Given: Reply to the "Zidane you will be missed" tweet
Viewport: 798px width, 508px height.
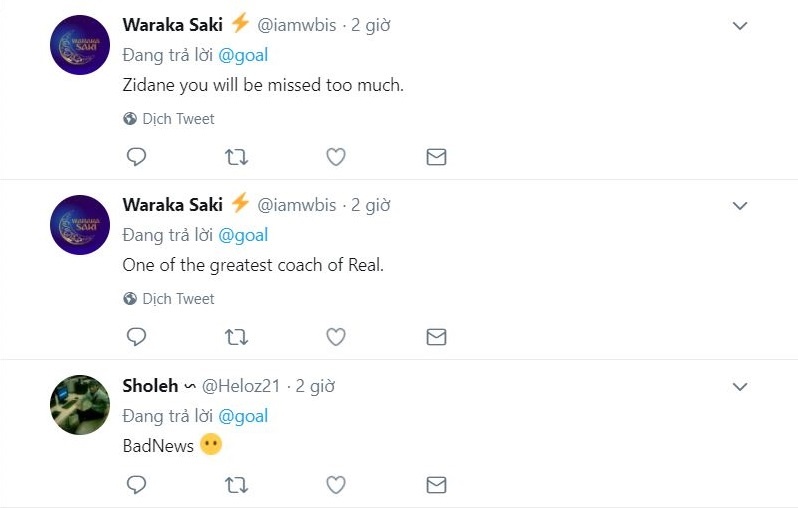Looking at the screenshot, I should click(x=137, y=157).
